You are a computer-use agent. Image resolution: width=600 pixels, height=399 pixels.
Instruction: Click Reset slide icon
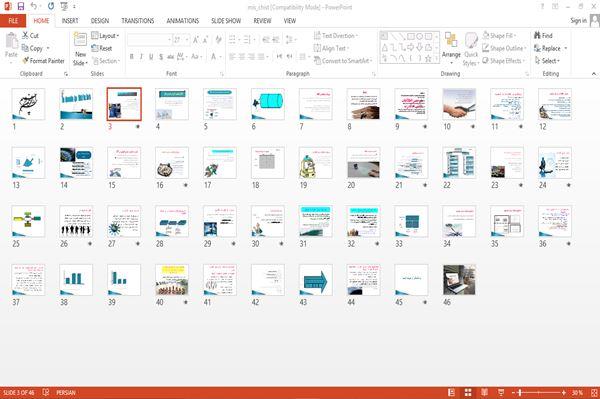95,48
